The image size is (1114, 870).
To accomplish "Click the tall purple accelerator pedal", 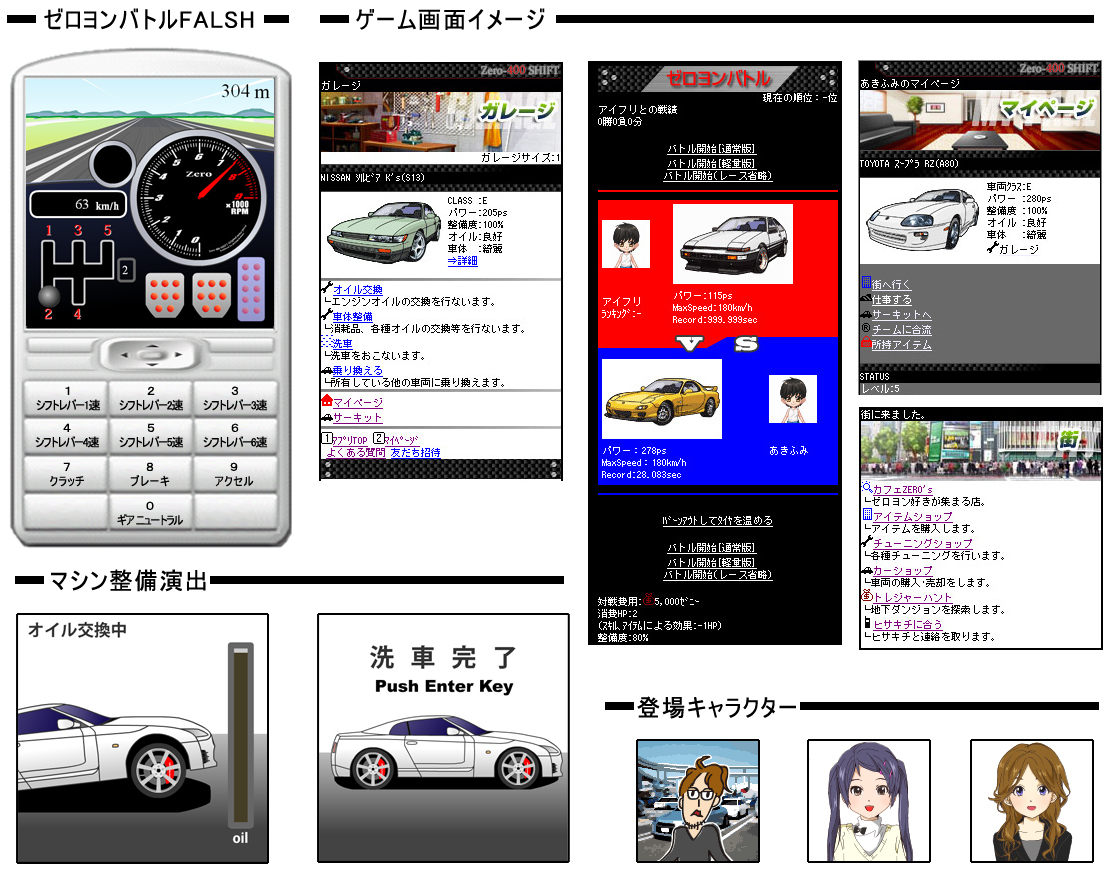I will tap(251, 288).
